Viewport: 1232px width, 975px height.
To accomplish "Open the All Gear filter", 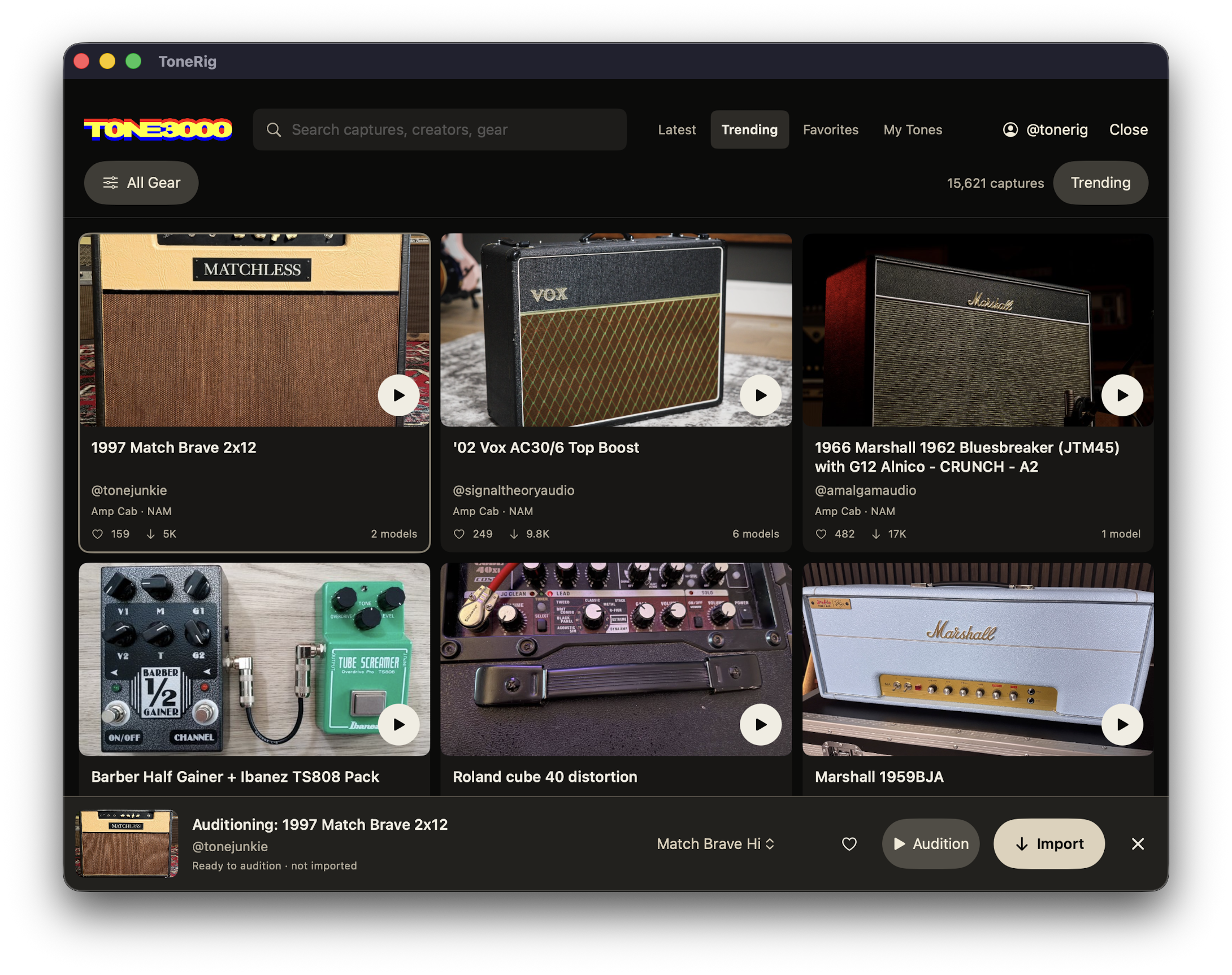I will click(141, 182).
